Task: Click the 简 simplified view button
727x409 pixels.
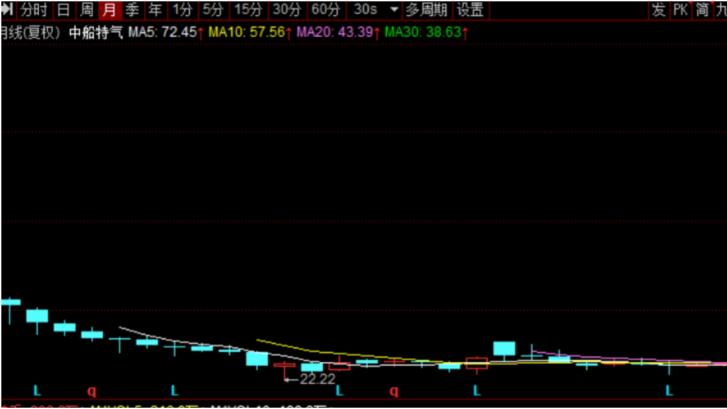Action: point(702,10)
